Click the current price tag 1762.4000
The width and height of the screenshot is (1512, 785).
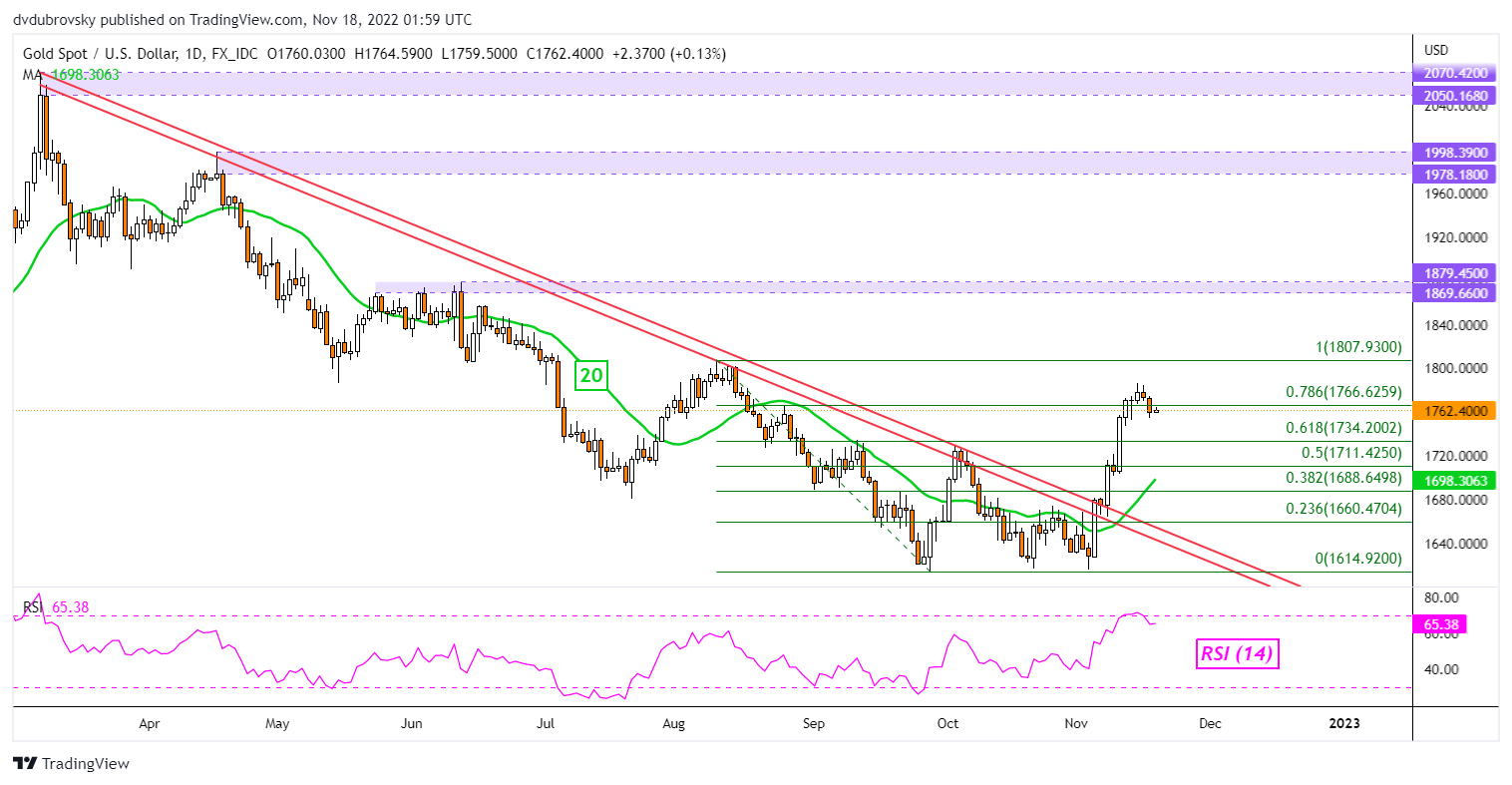[x=1455, y=411]
